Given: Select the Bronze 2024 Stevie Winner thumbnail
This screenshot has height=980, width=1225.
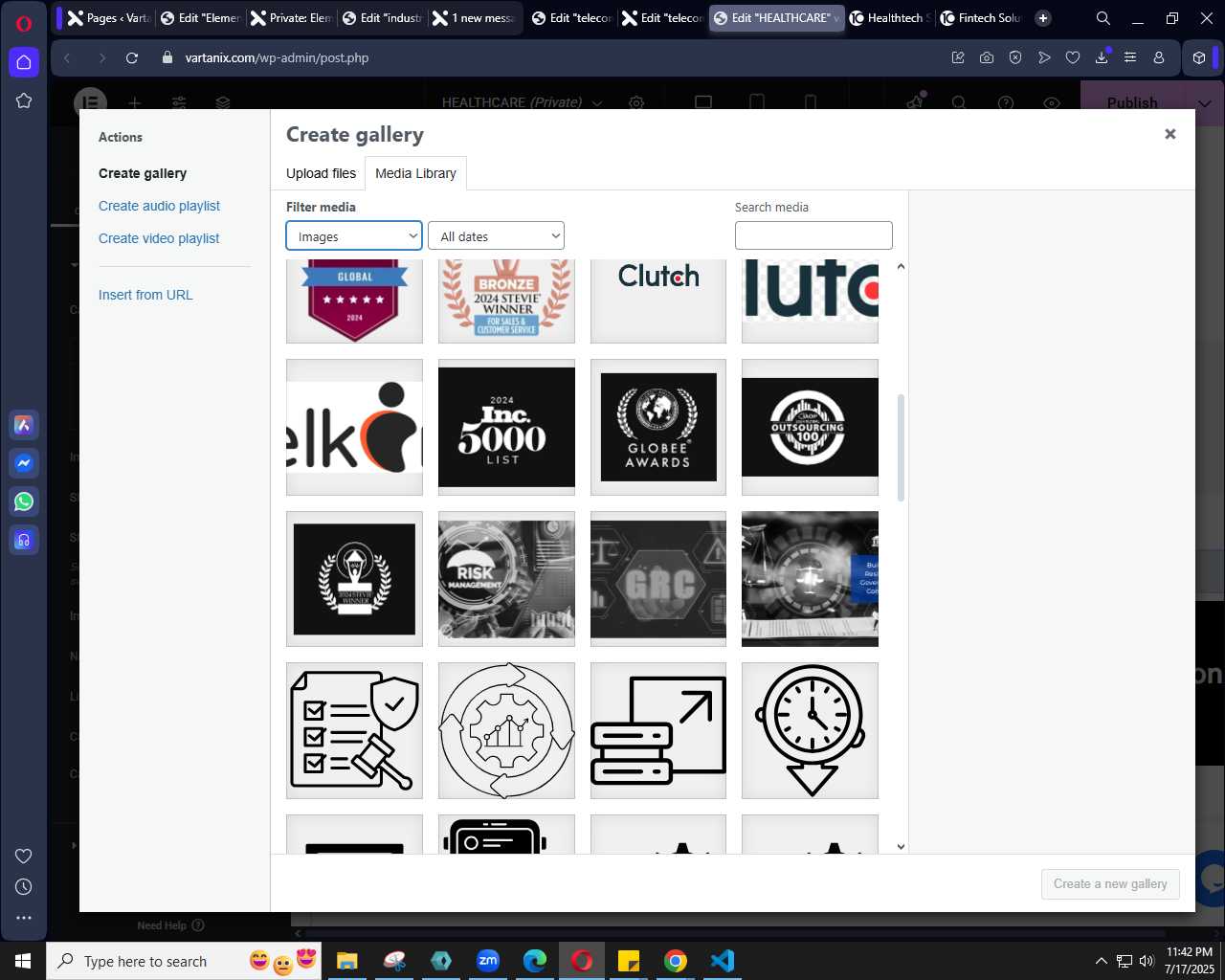Looking at the screenshot, I should pyautogui.click(x=506, y=301).
